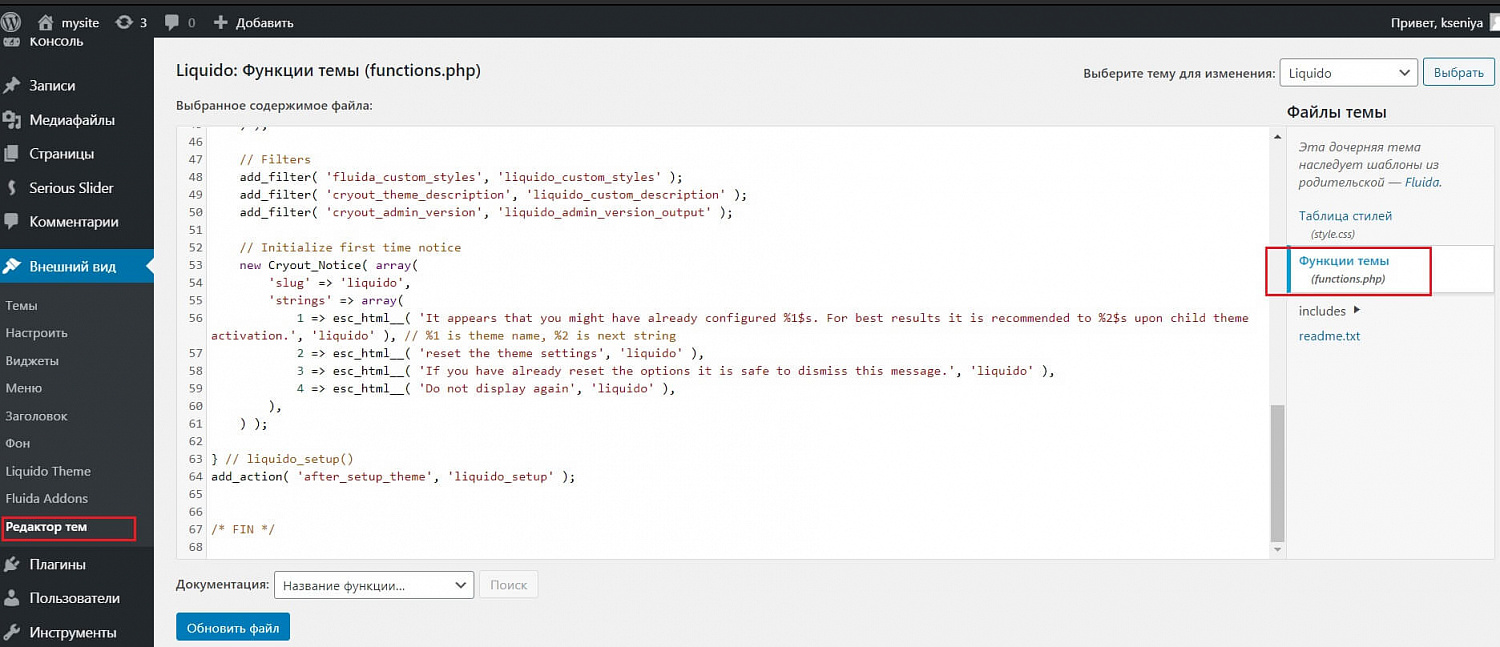Click the pin icon beside Записи

click(12, 86)
